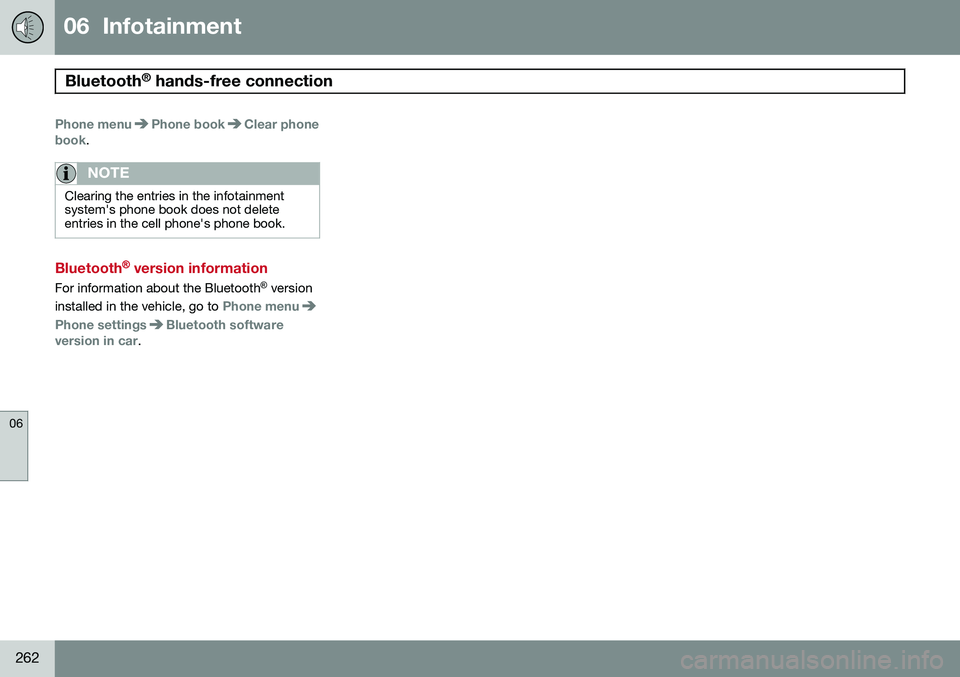
Task: Click 'Phone menu' in the Clear phone book path
Action: click(93, 124)
